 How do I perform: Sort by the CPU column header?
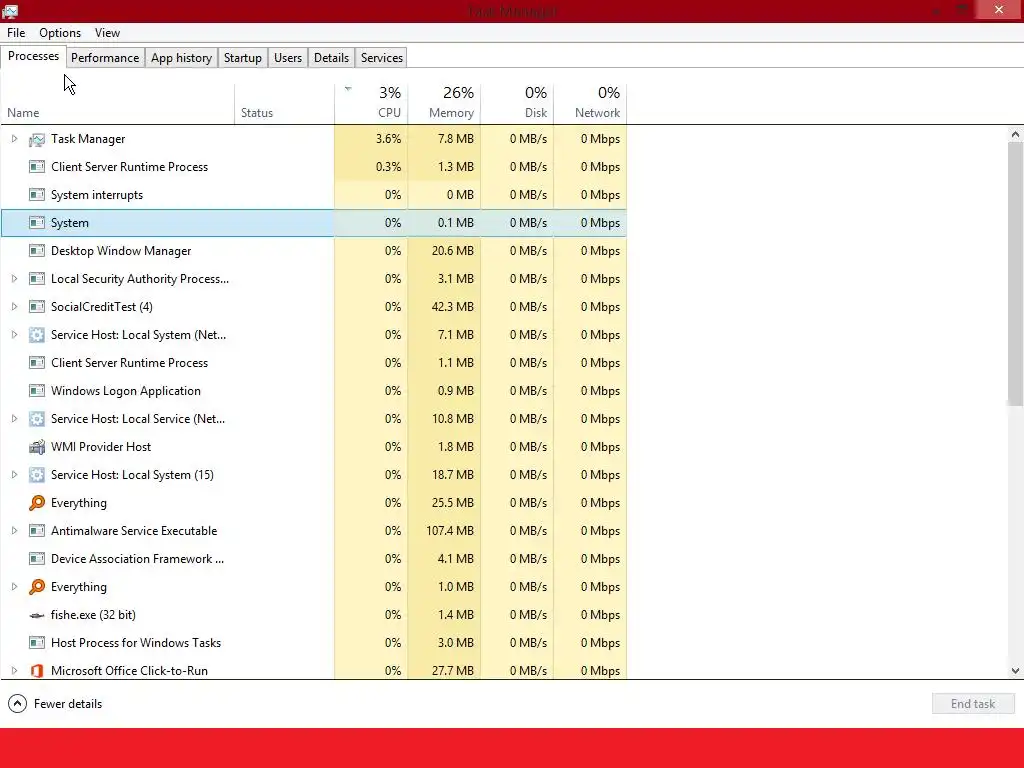371,103
